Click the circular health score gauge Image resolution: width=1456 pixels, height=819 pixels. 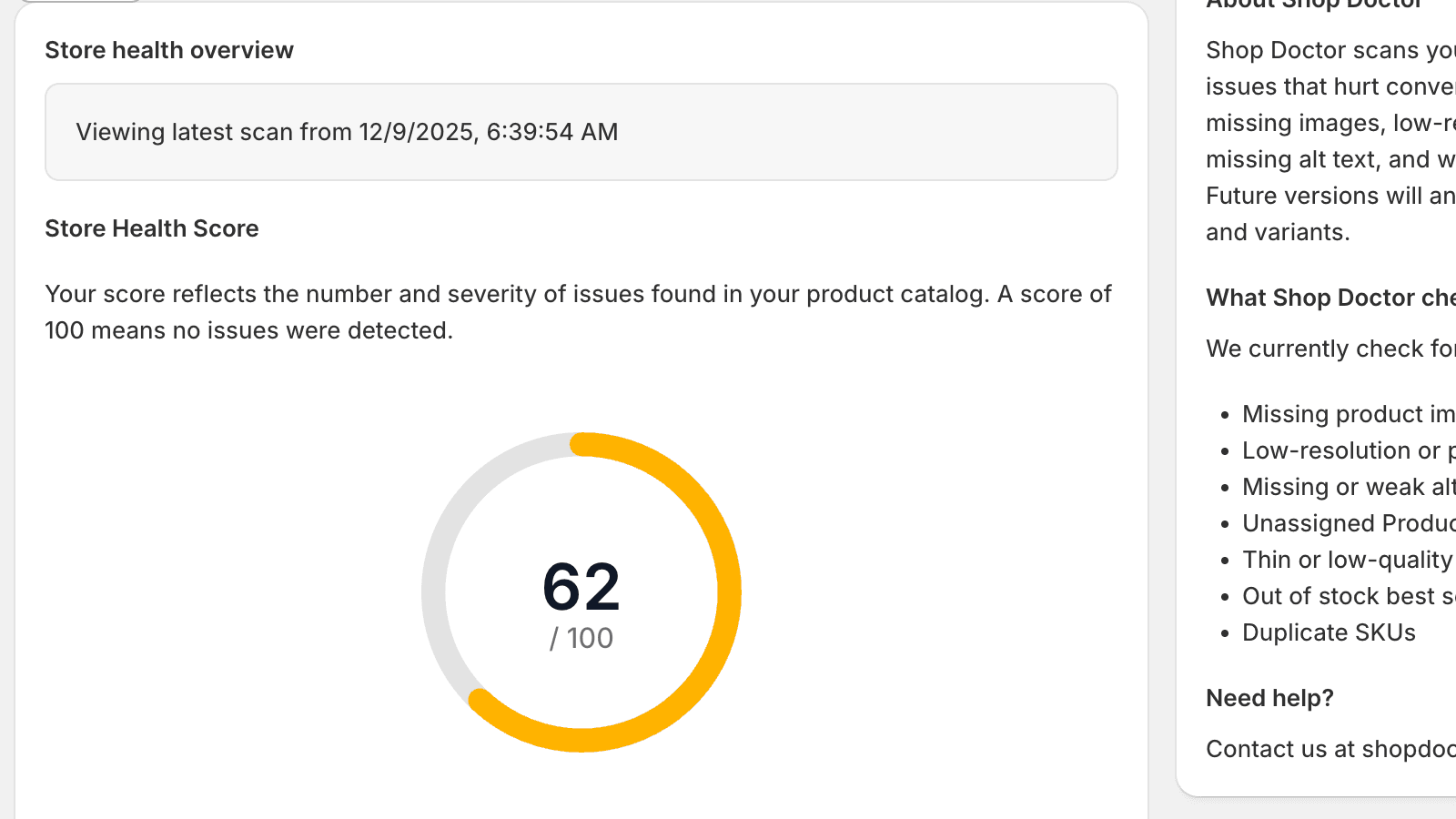pos(582,591)
